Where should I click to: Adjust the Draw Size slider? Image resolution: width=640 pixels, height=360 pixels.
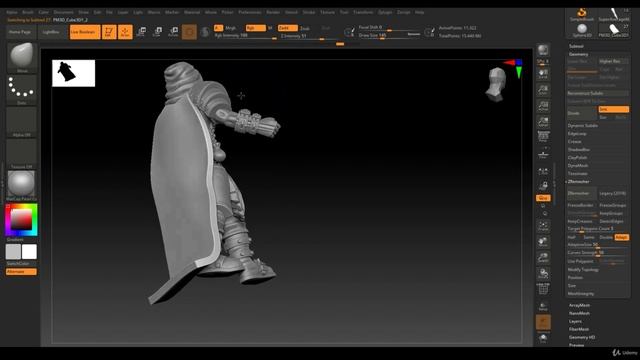click(x=389, y=36)
